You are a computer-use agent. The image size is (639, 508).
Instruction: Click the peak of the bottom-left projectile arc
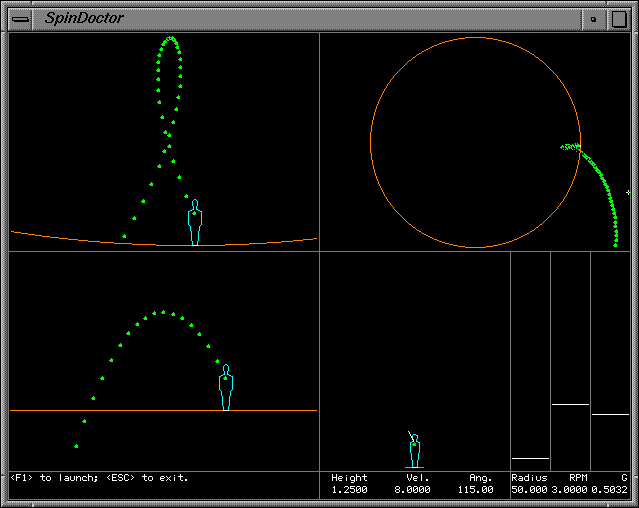click(163, 312)
